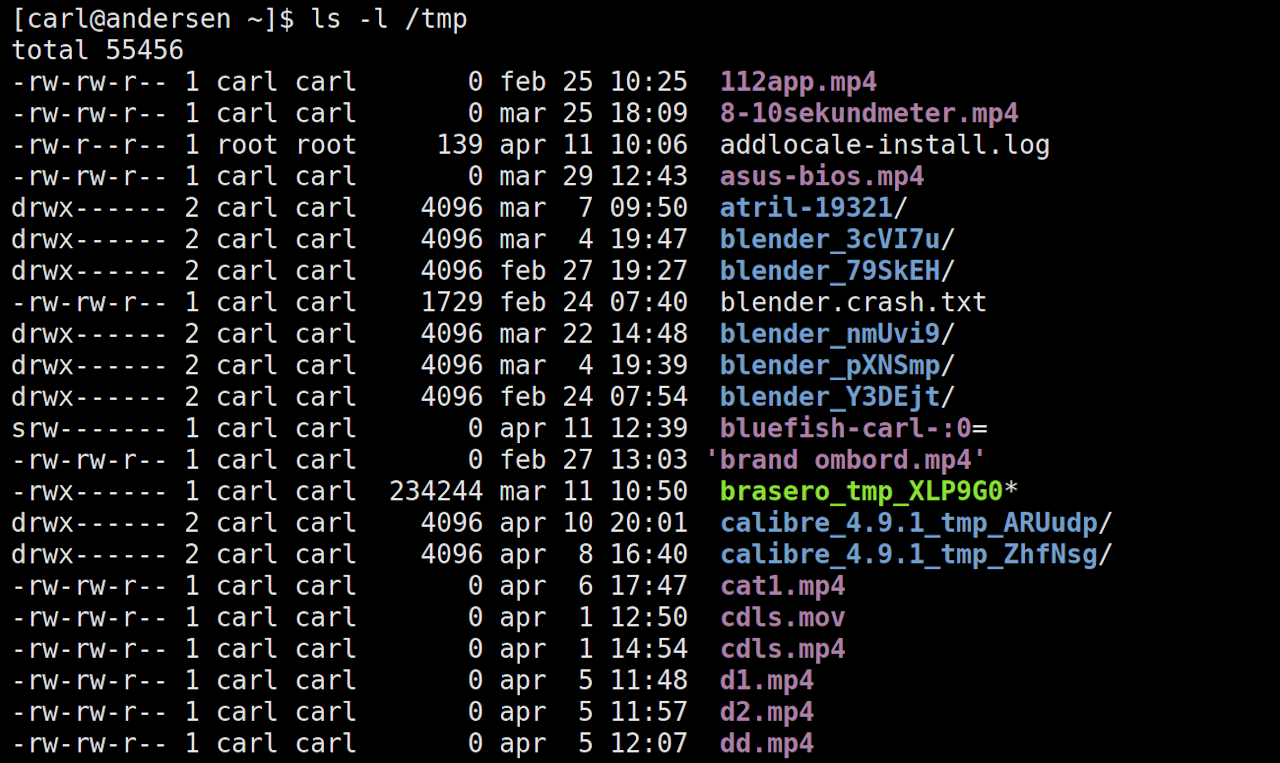Click the green brasero_tmp_XLP9G0 executable name
The height and width of the screenshot is (763, 1280).
(861, 491)
